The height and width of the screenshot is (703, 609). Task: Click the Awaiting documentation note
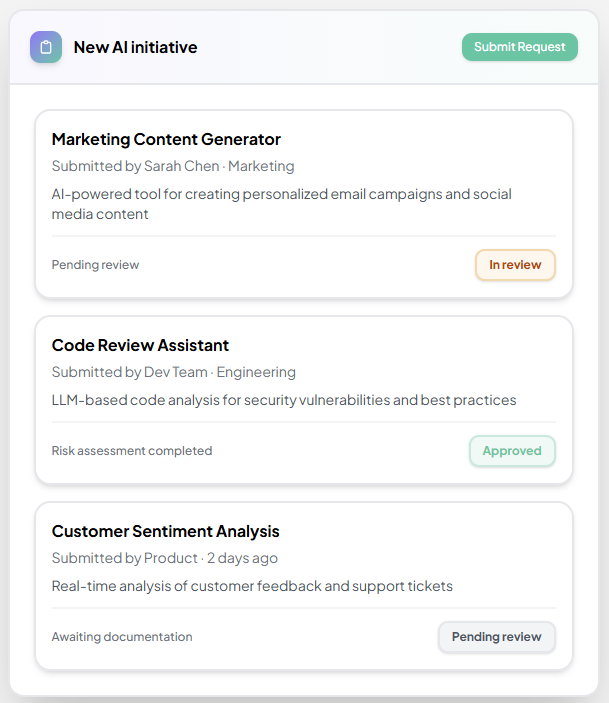[122, 637]
